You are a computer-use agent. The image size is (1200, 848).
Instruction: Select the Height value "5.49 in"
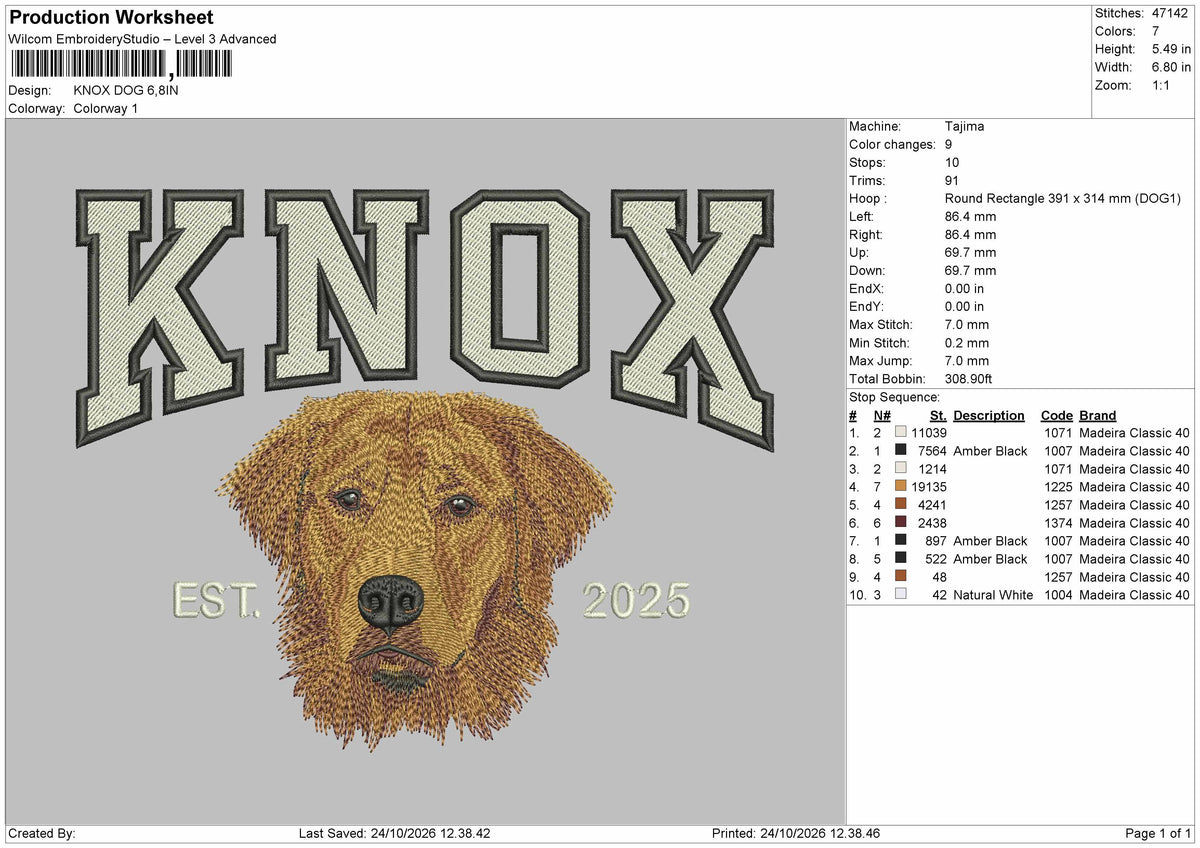[1170, 49]
